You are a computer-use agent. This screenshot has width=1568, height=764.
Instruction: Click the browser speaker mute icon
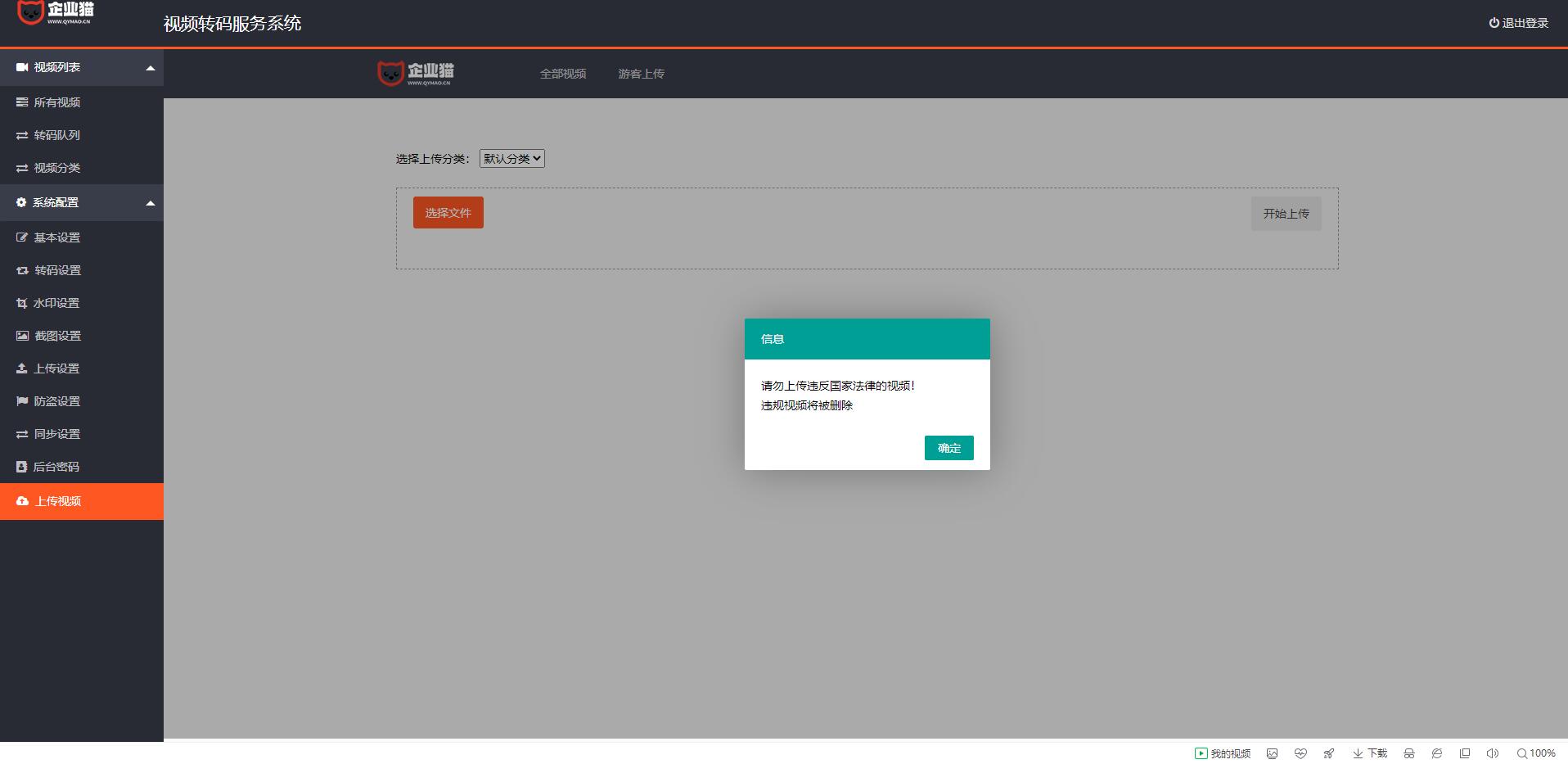pos(1492,753)
